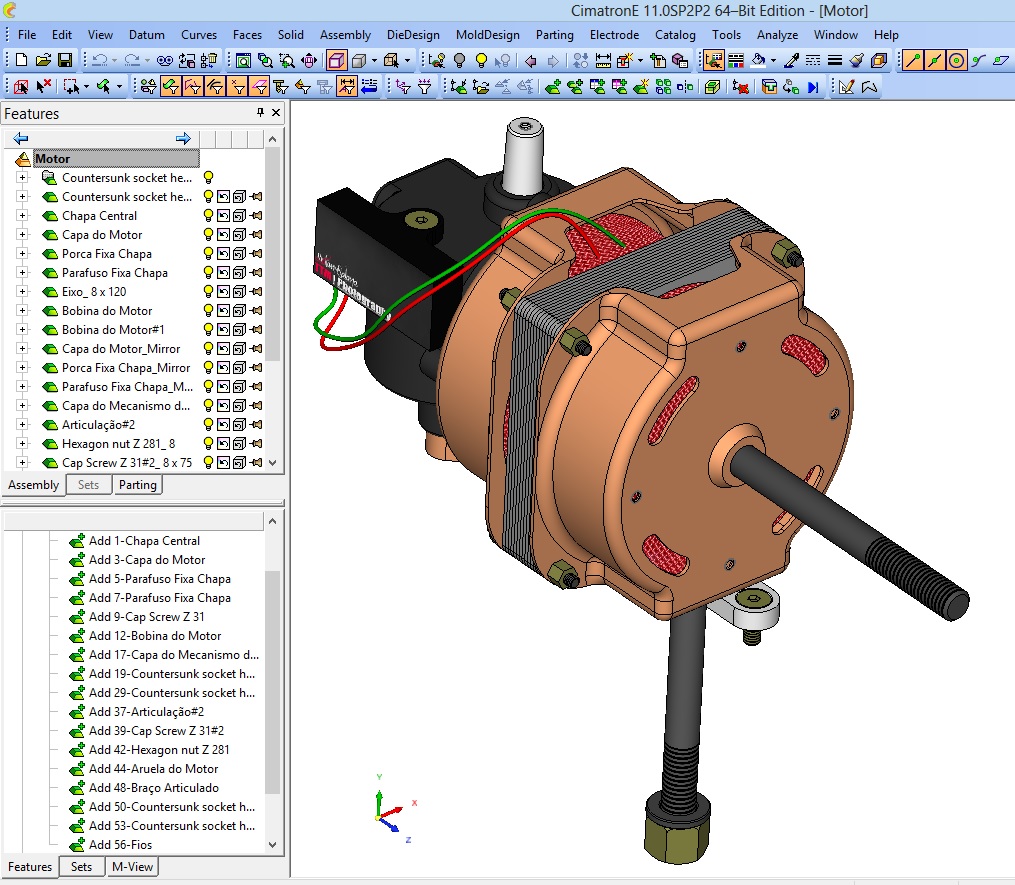Image resolution: width=1015 pixels, height=885 pixels.
Task: Expand the Eixo_ 8 x 120 node
Action: coord(22,291)
